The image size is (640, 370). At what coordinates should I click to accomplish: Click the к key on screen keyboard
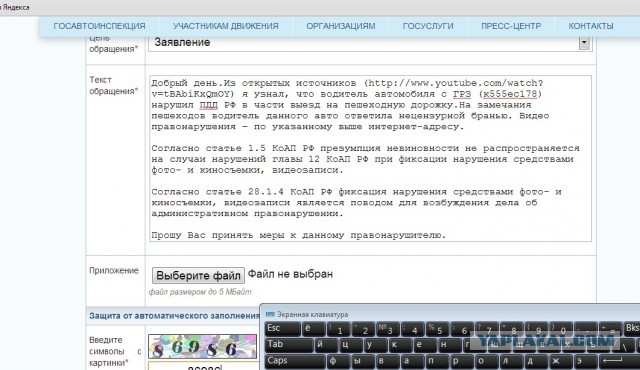point(400,345)
